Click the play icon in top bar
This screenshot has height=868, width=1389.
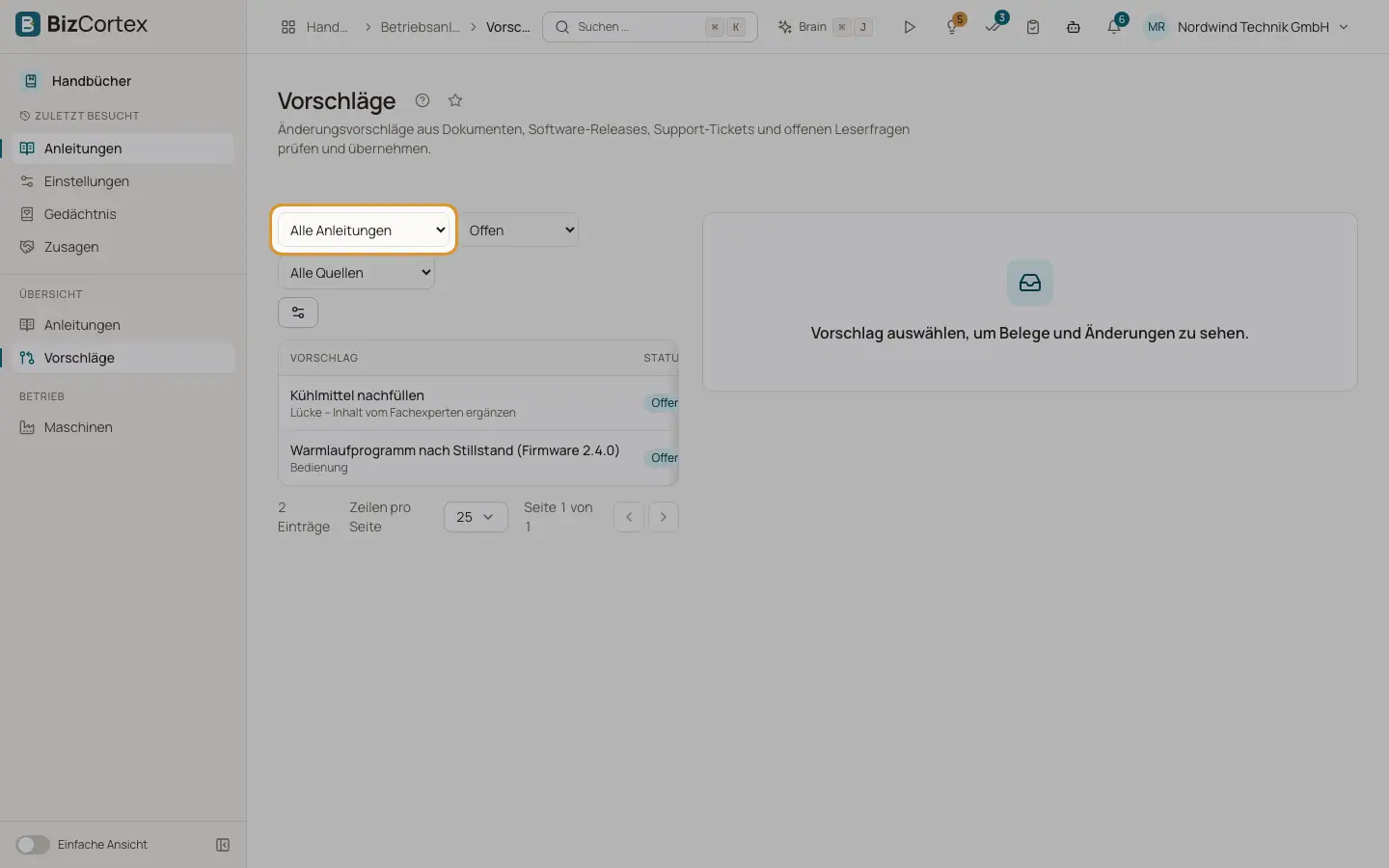click(x=910, y=27)
